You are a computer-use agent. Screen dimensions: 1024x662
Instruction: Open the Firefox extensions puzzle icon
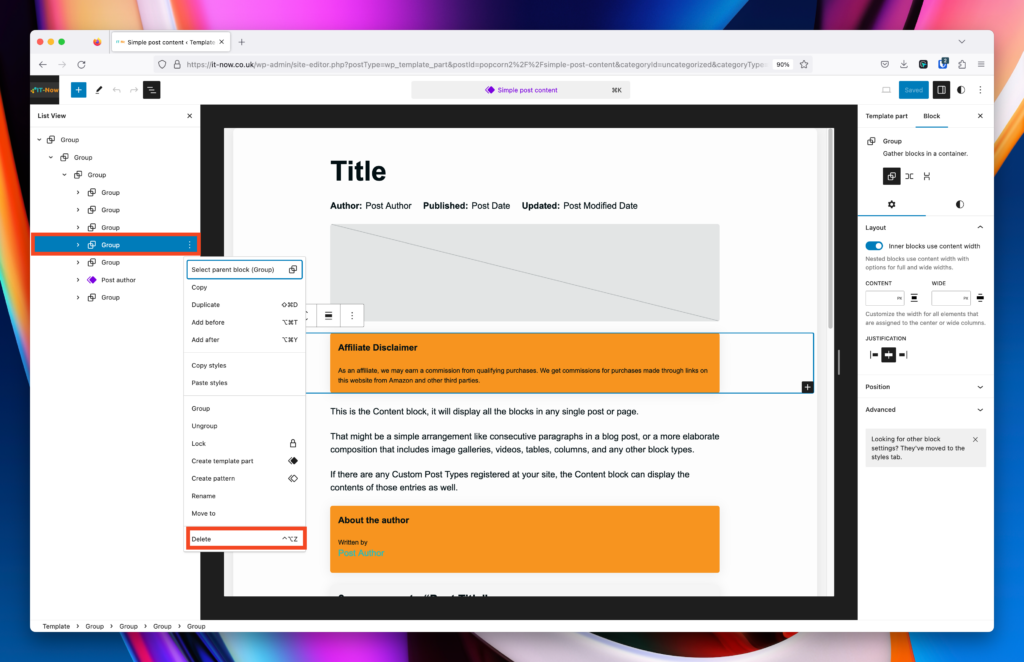962,64
